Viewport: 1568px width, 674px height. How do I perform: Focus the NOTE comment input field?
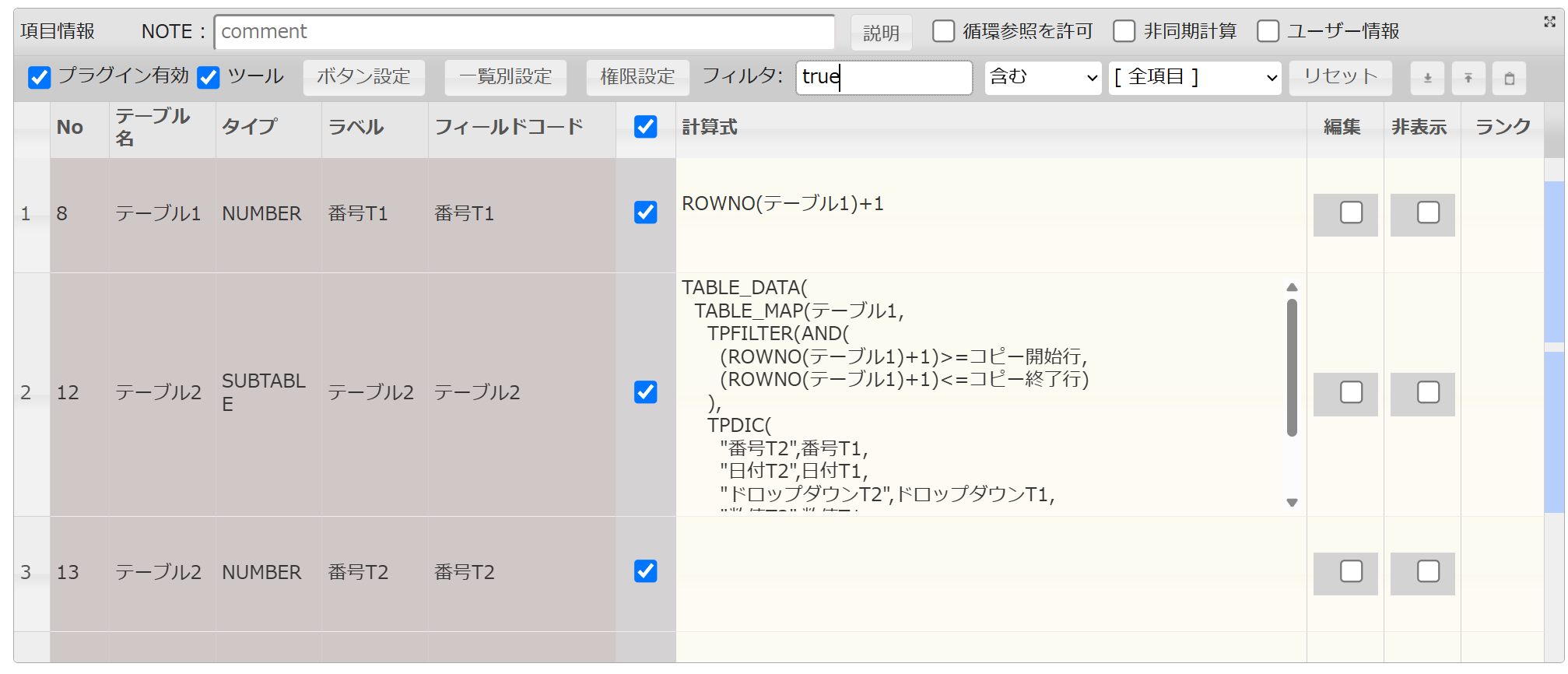524,32
